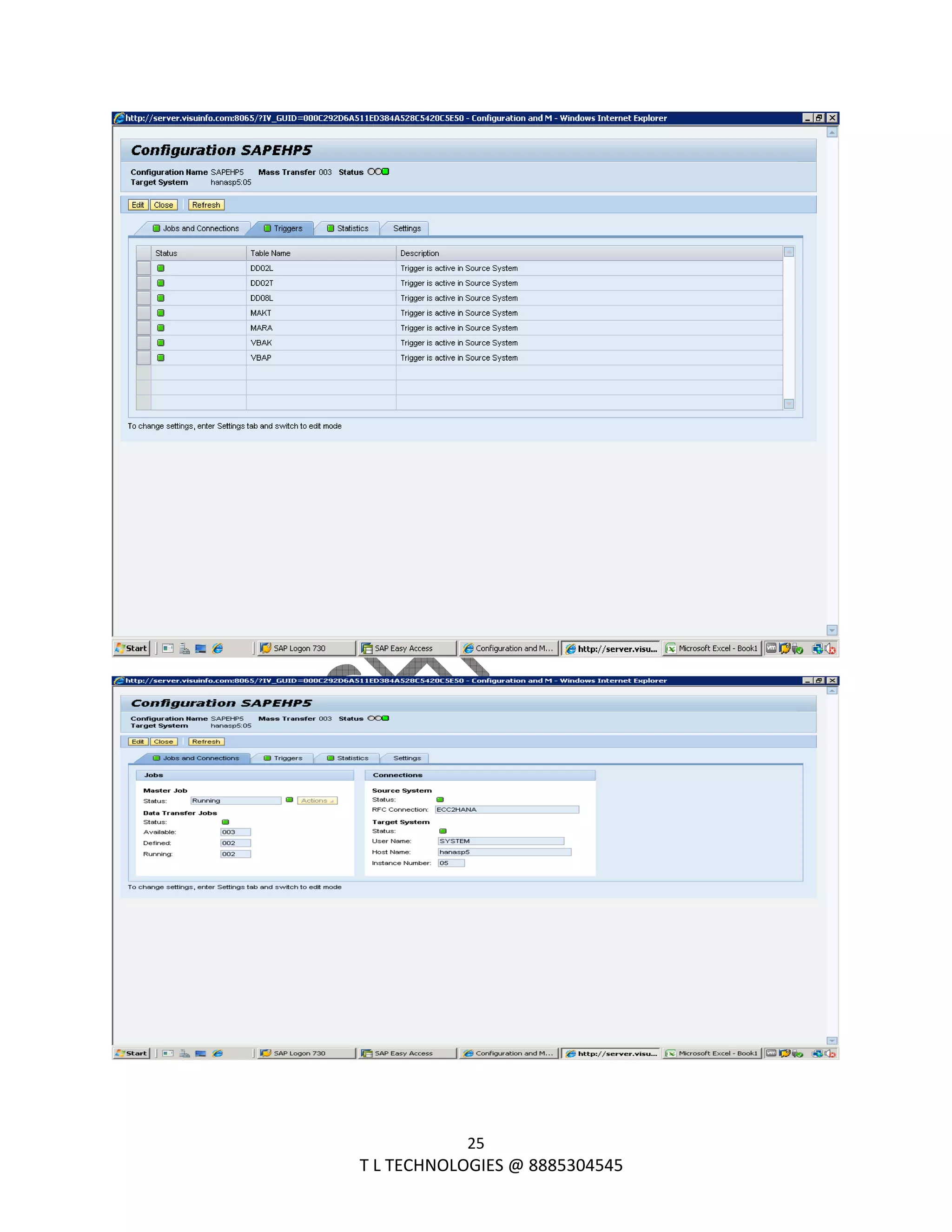Screen dimensions: 952x1232
Task: Open SAP Logon 730 in top taskbar
Action: click(x=305, y=648)
